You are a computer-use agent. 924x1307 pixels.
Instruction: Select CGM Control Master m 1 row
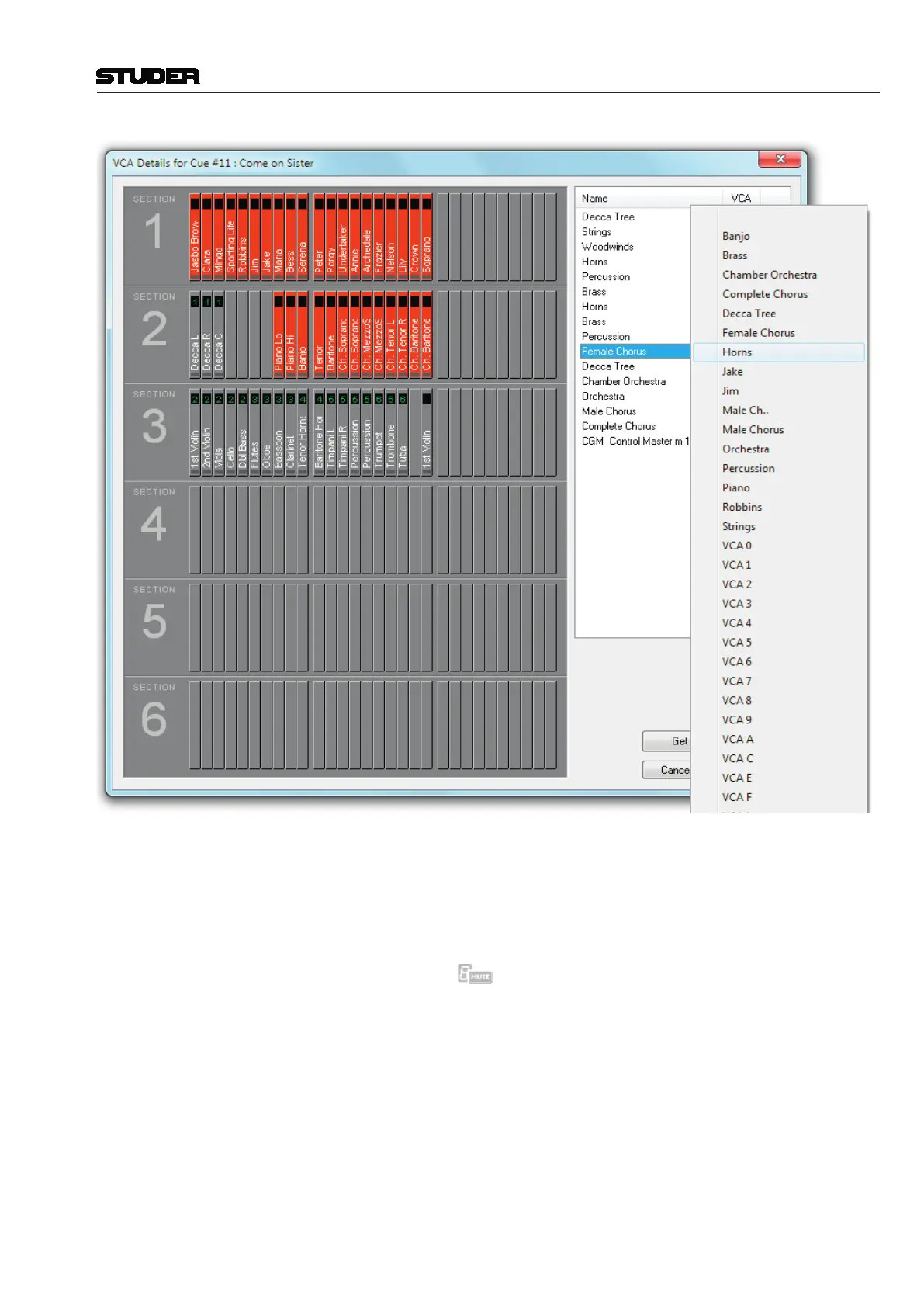[x=635, y=441]
